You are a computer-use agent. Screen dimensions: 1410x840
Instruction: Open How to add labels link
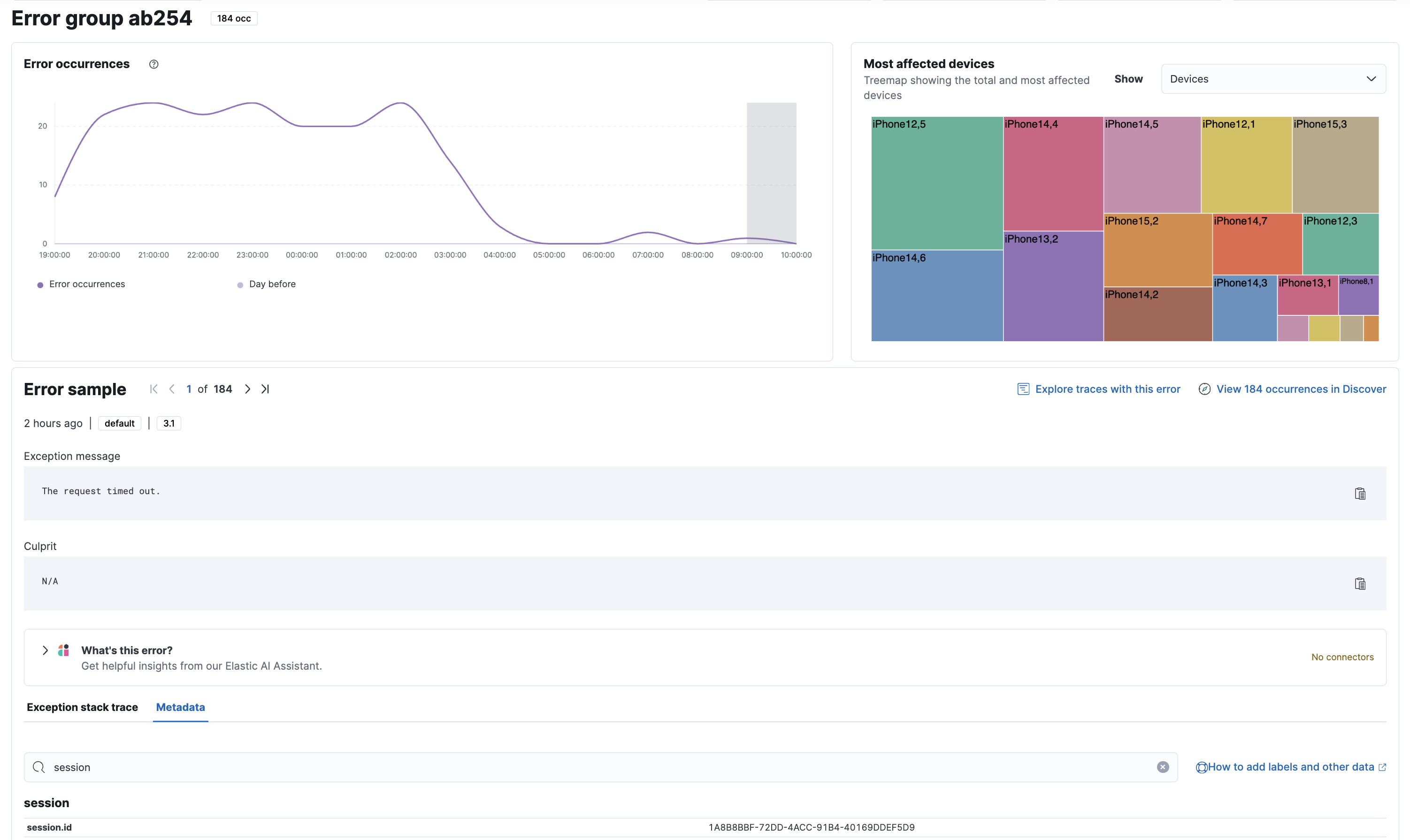point(1291,767)
